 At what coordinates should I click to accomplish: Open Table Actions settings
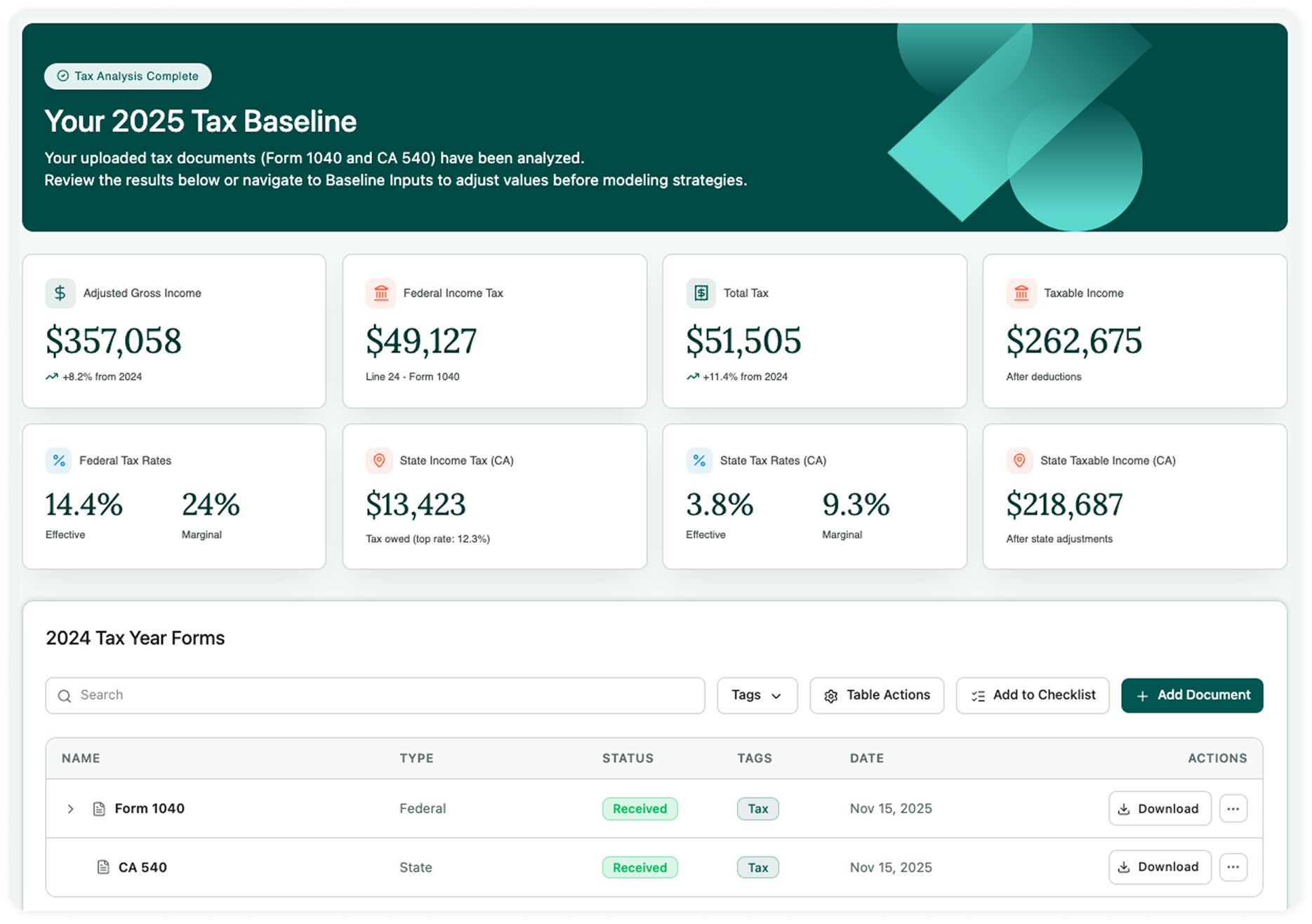coord(877,695)
